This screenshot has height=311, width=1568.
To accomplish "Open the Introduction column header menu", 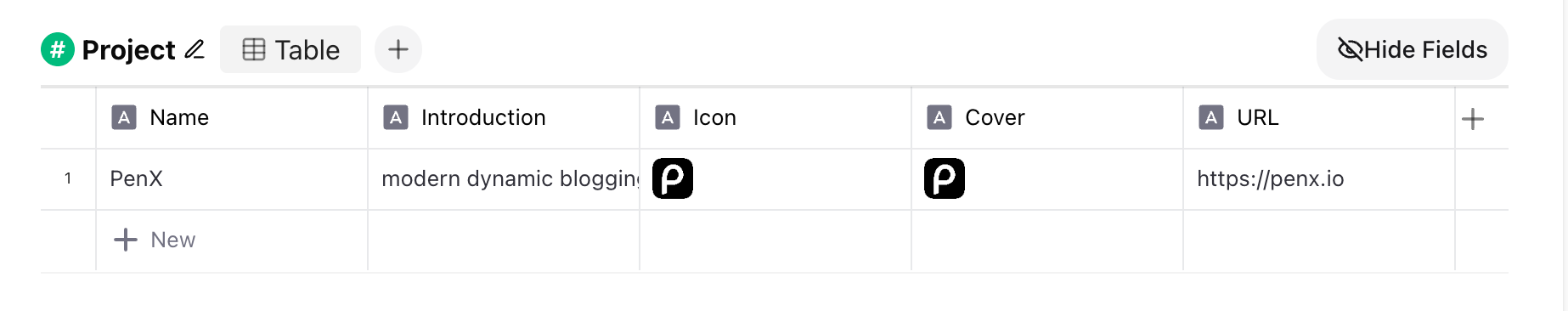I will coord(504,118).
